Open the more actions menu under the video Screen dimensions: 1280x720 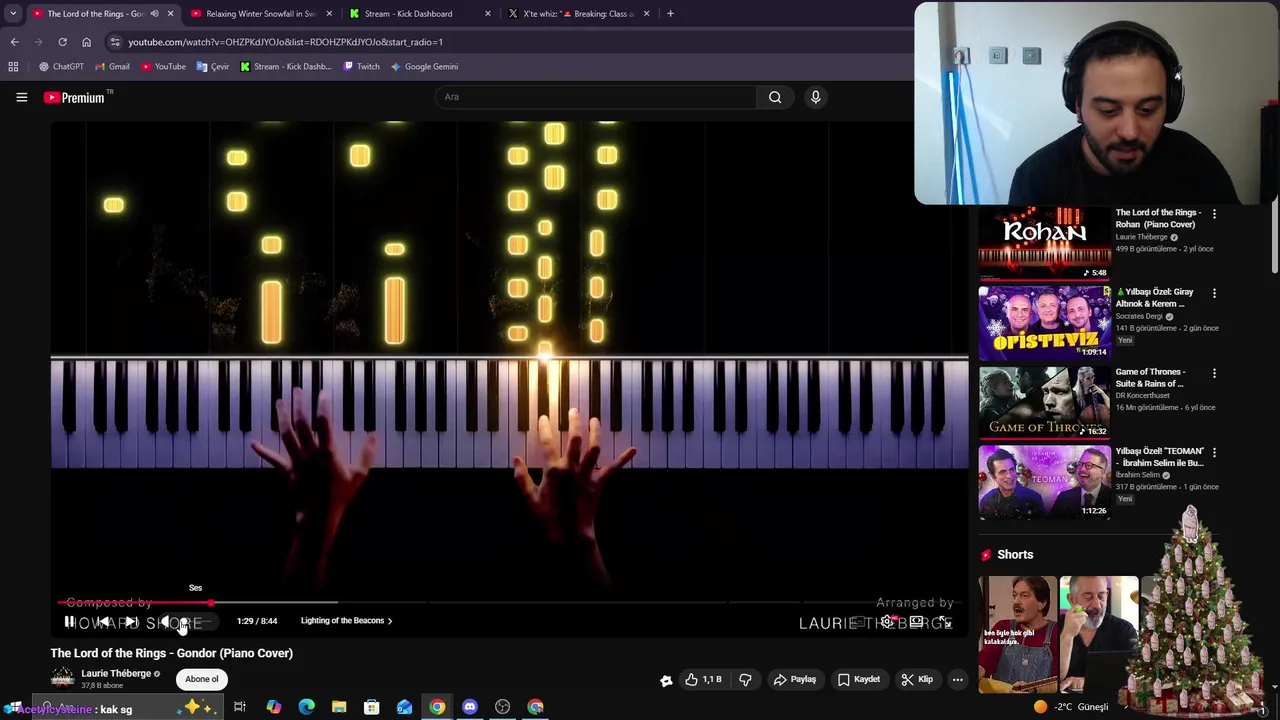tap(957, 680)
